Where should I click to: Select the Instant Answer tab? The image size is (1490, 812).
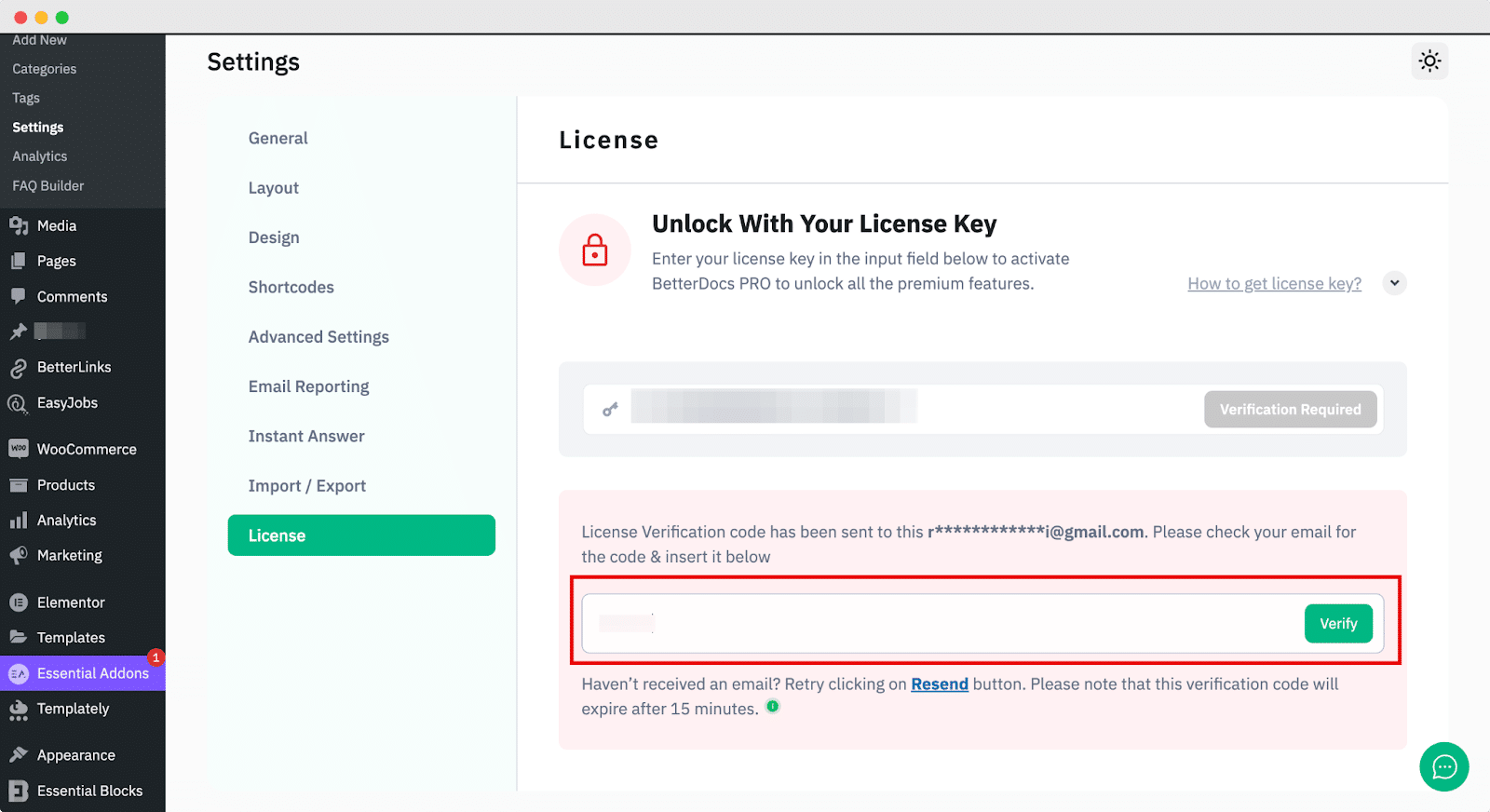point(306,436)
